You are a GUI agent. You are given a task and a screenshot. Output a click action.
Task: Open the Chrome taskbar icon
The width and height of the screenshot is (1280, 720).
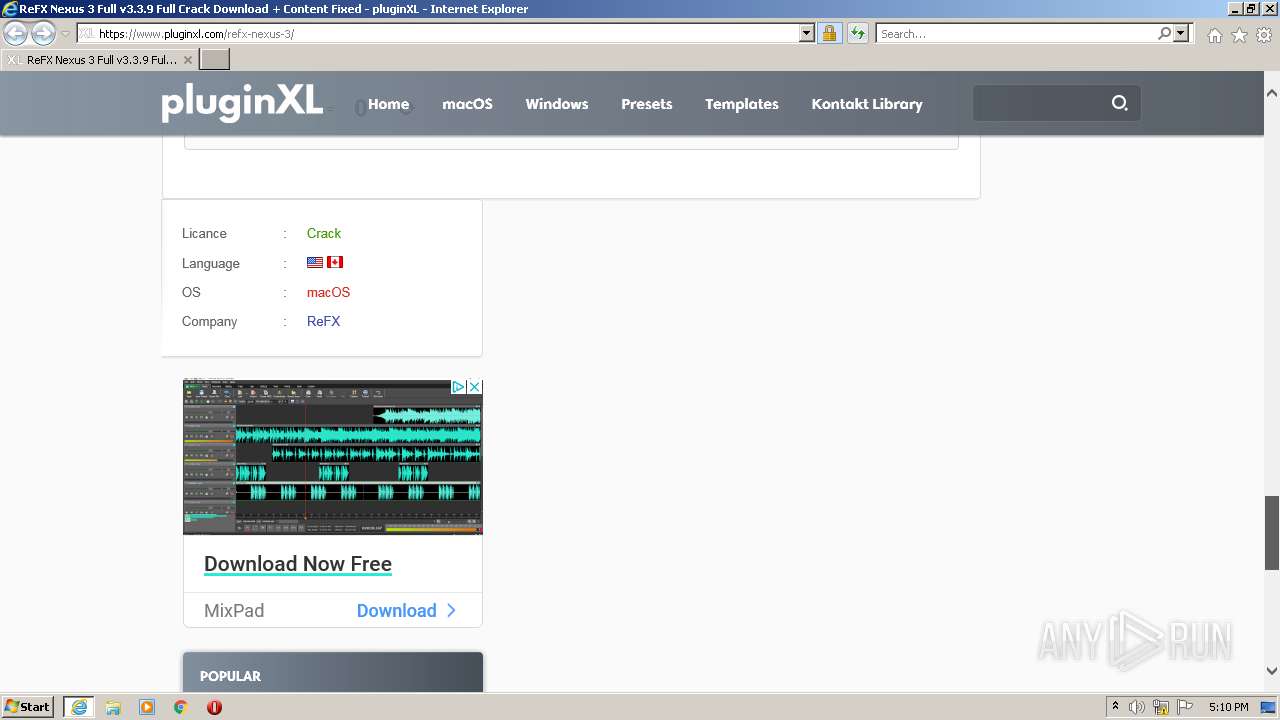[x=180, y=707]
